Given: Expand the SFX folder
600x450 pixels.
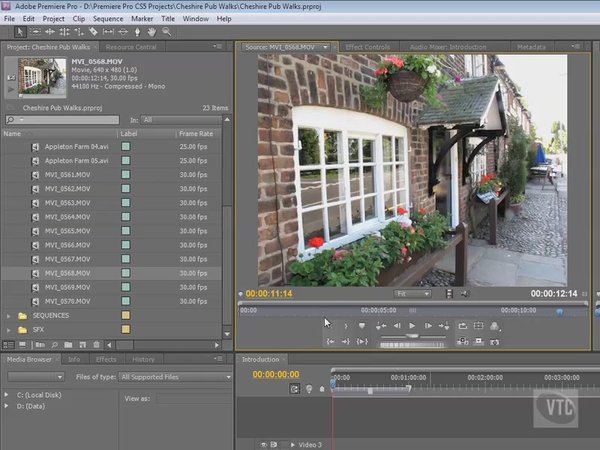Looking at the screenshot, I should pyautogui.click(x=10, y=329).
